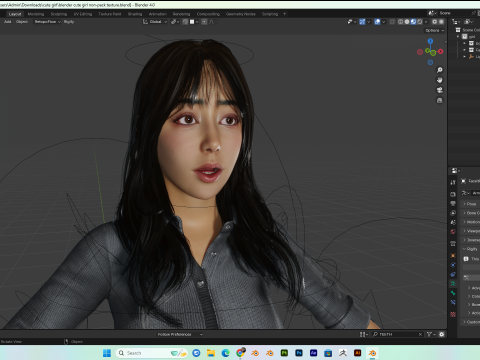Open the Physics properties tab
Image resolution: width=480 pixels, height=360 pixels.
(x=453, y=265)
